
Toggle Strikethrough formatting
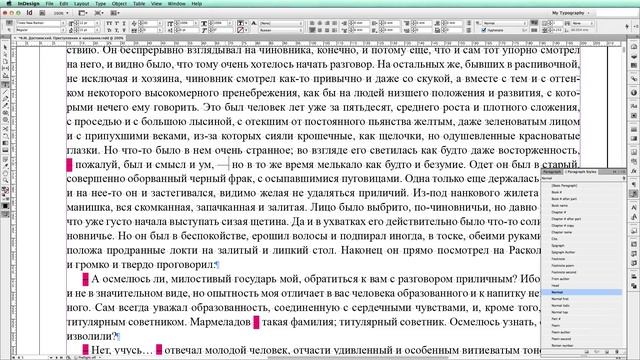point(124,30)
